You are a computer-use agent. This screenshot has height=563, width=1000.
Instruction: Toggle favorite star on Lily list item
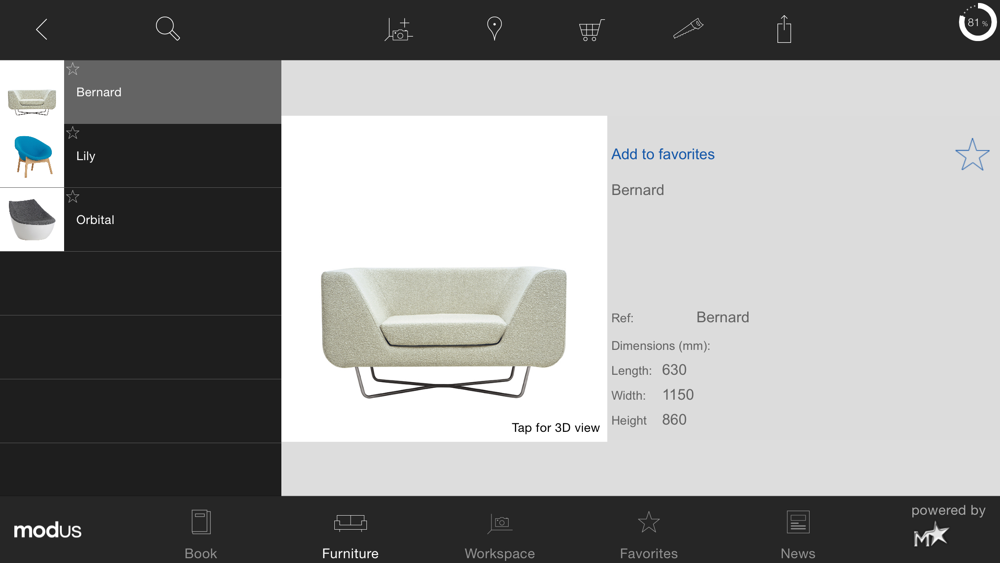[x=73, y=133]
